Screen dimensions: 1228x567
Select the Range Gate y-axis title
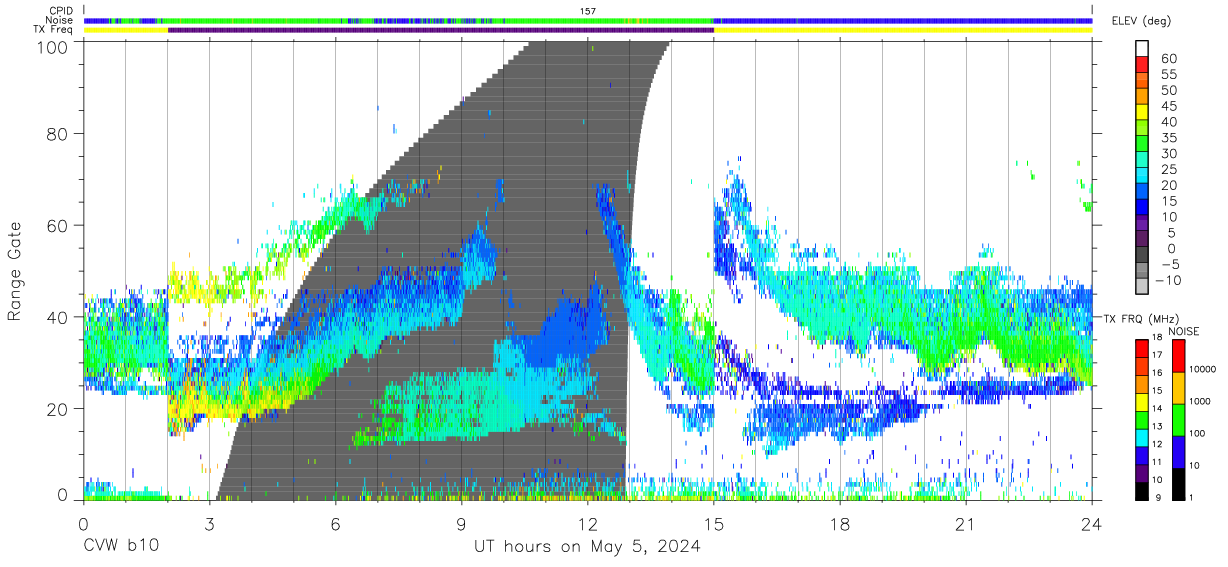tap(15, 270)
